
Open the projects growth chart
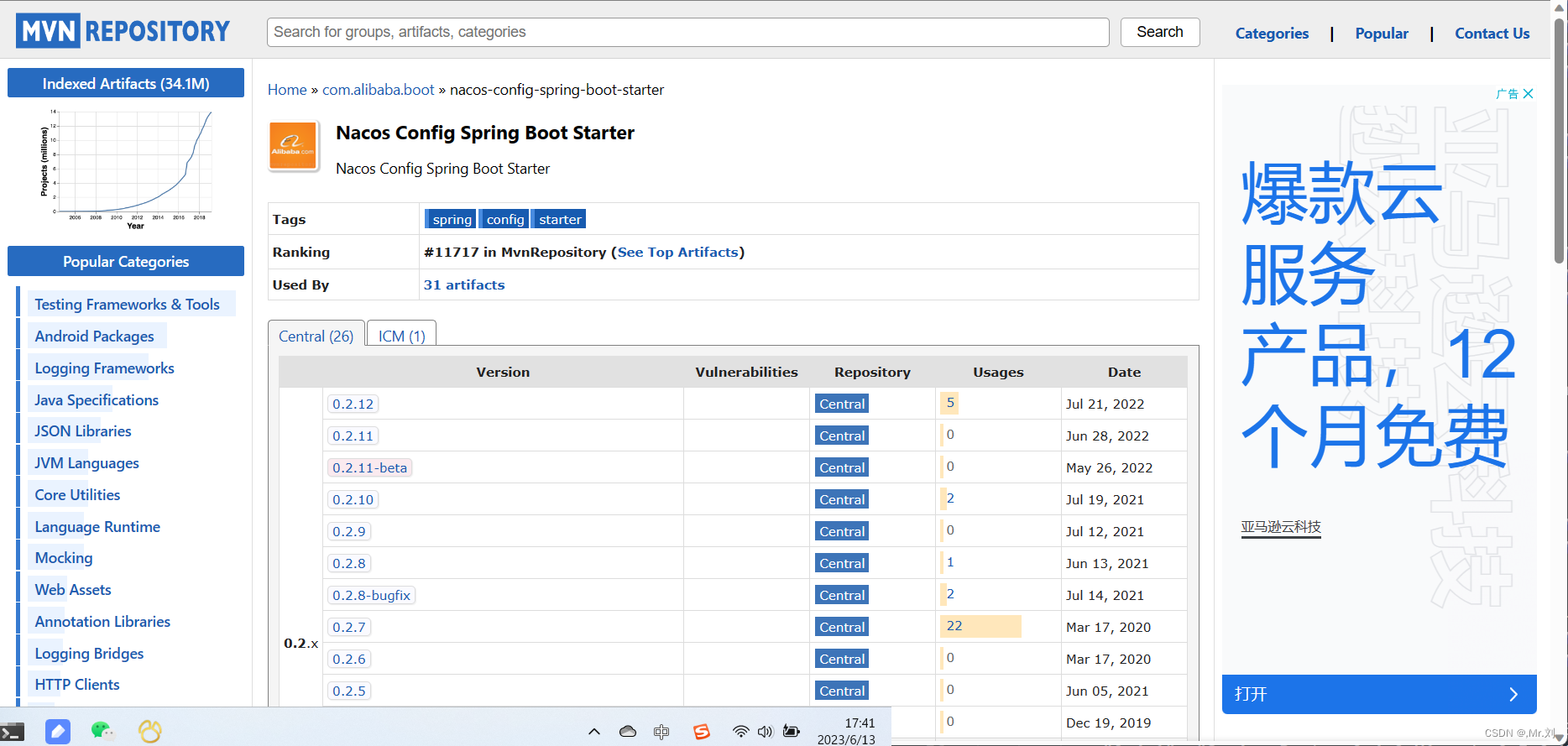coord(126,168)
